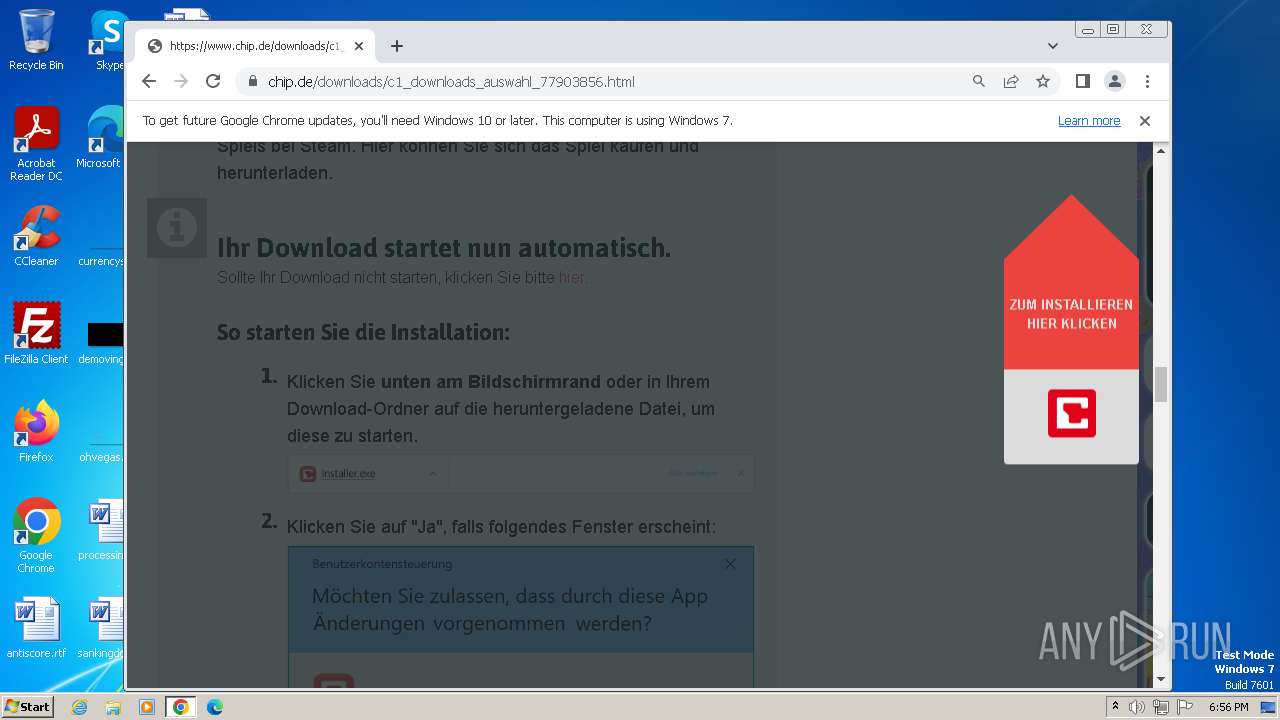Click the info icon beside download heading
The image size is (1280, 720).
[177, 228]
